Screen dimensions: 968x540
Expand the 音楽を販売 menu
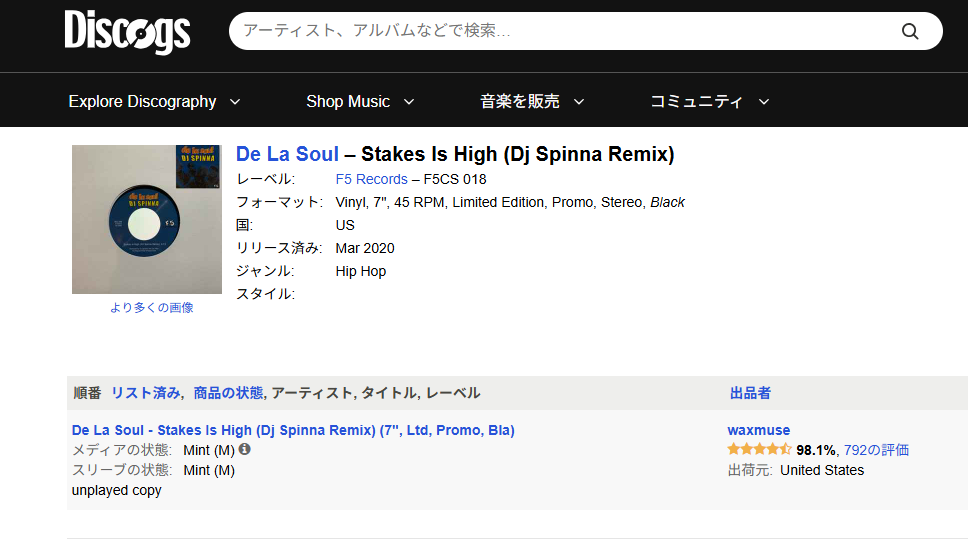click(532, 101)
